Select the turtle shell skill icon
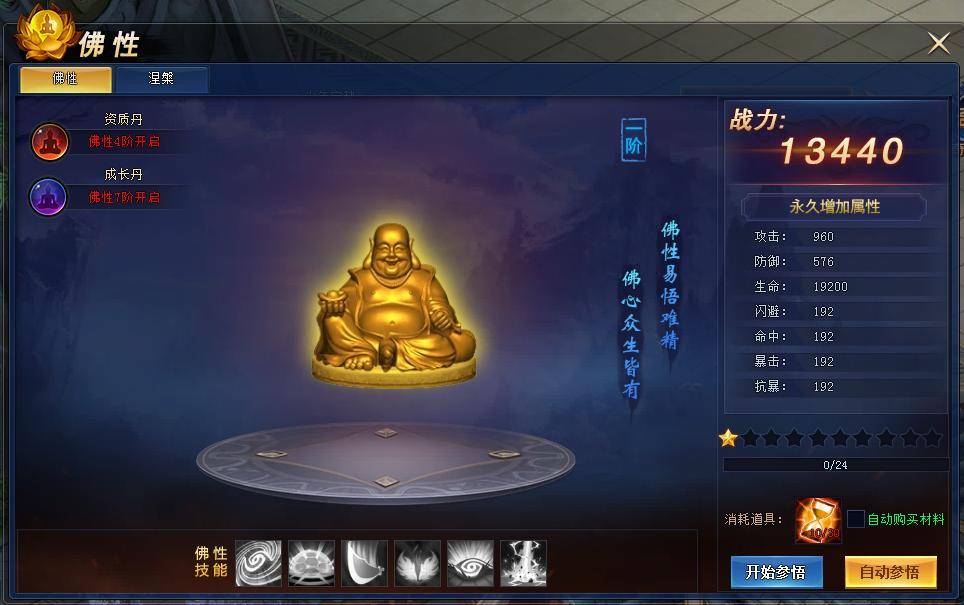The height and width of the screenshot is (605, 964). point(312,563)
